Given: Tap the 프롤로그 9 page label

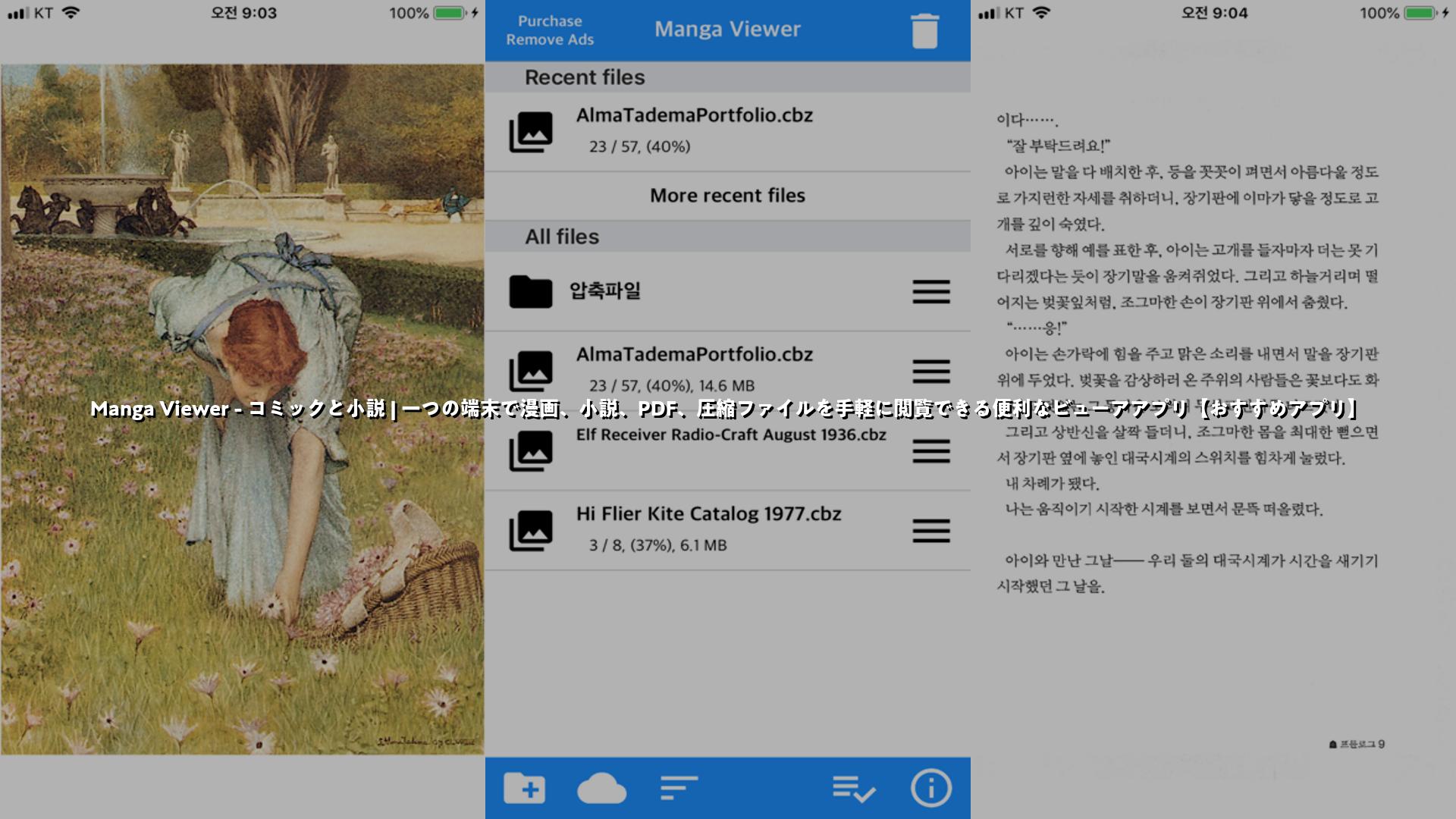Looking at the screenshot, I should [1357, 744].
